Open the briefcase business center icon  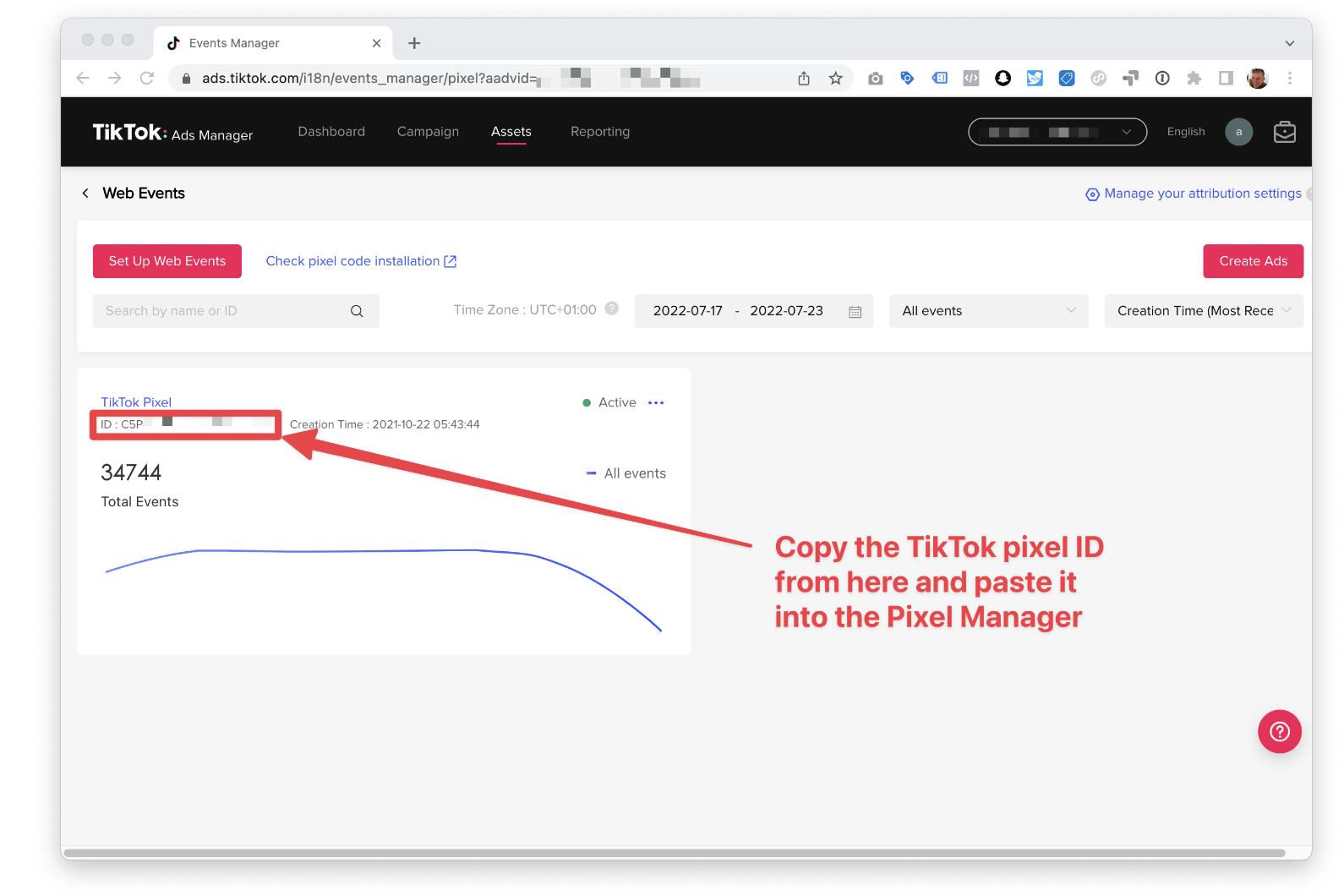[x=1285, y=132]
